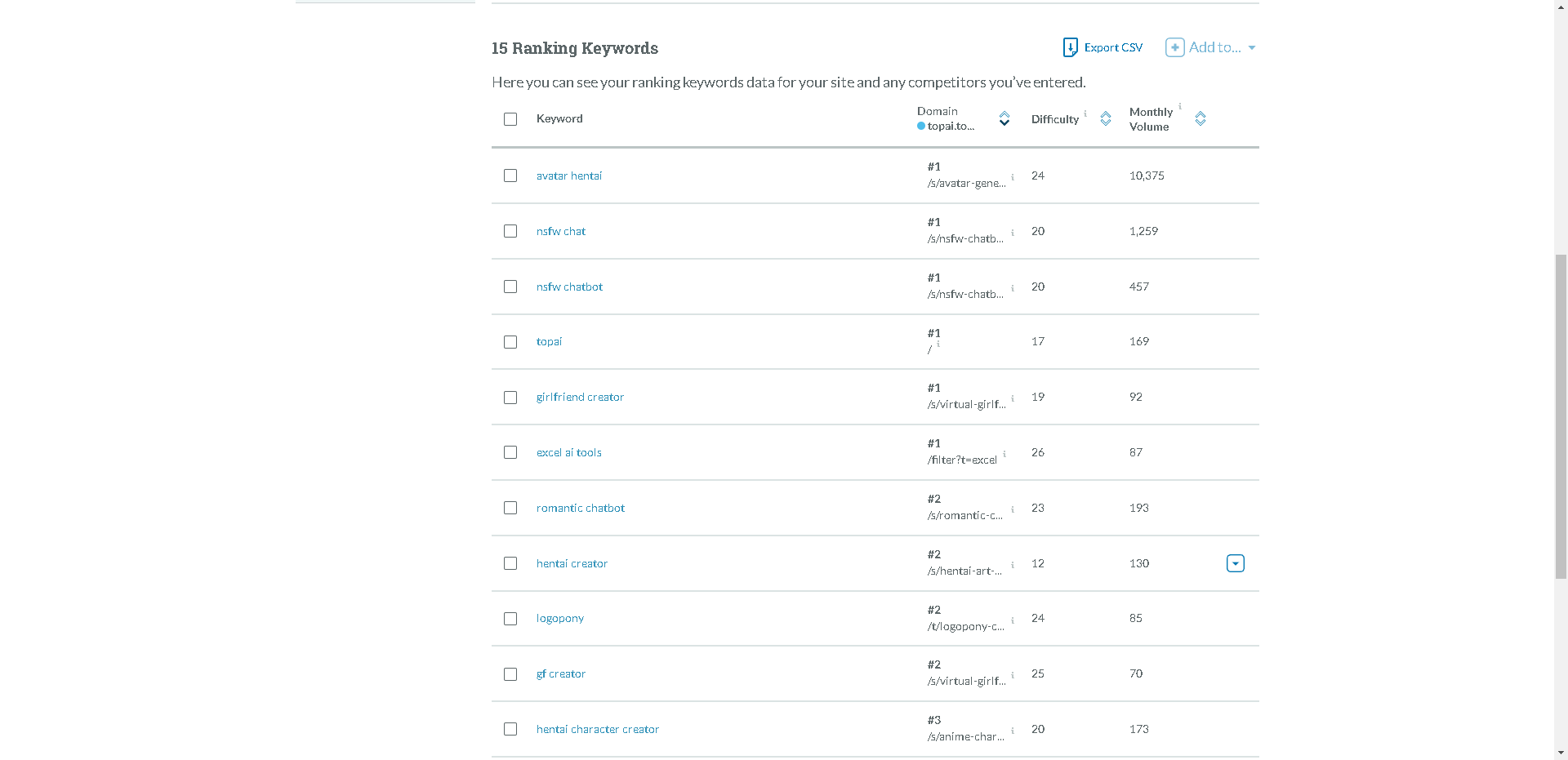This screenshot has height=760, width=1568.
Task: Sort by Difficulty column arrows
Action: pos(1106,118)
